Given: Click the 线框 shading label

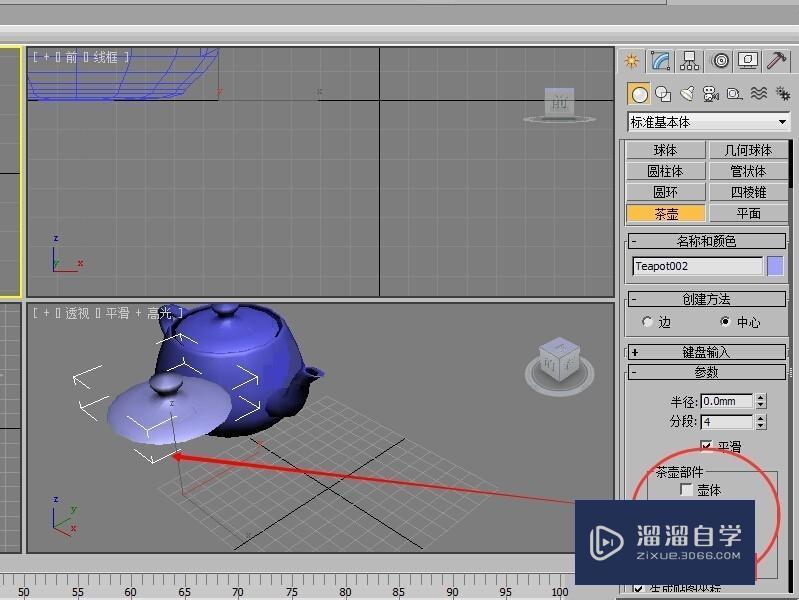Looking at the screenshot, I should (105, 57).
